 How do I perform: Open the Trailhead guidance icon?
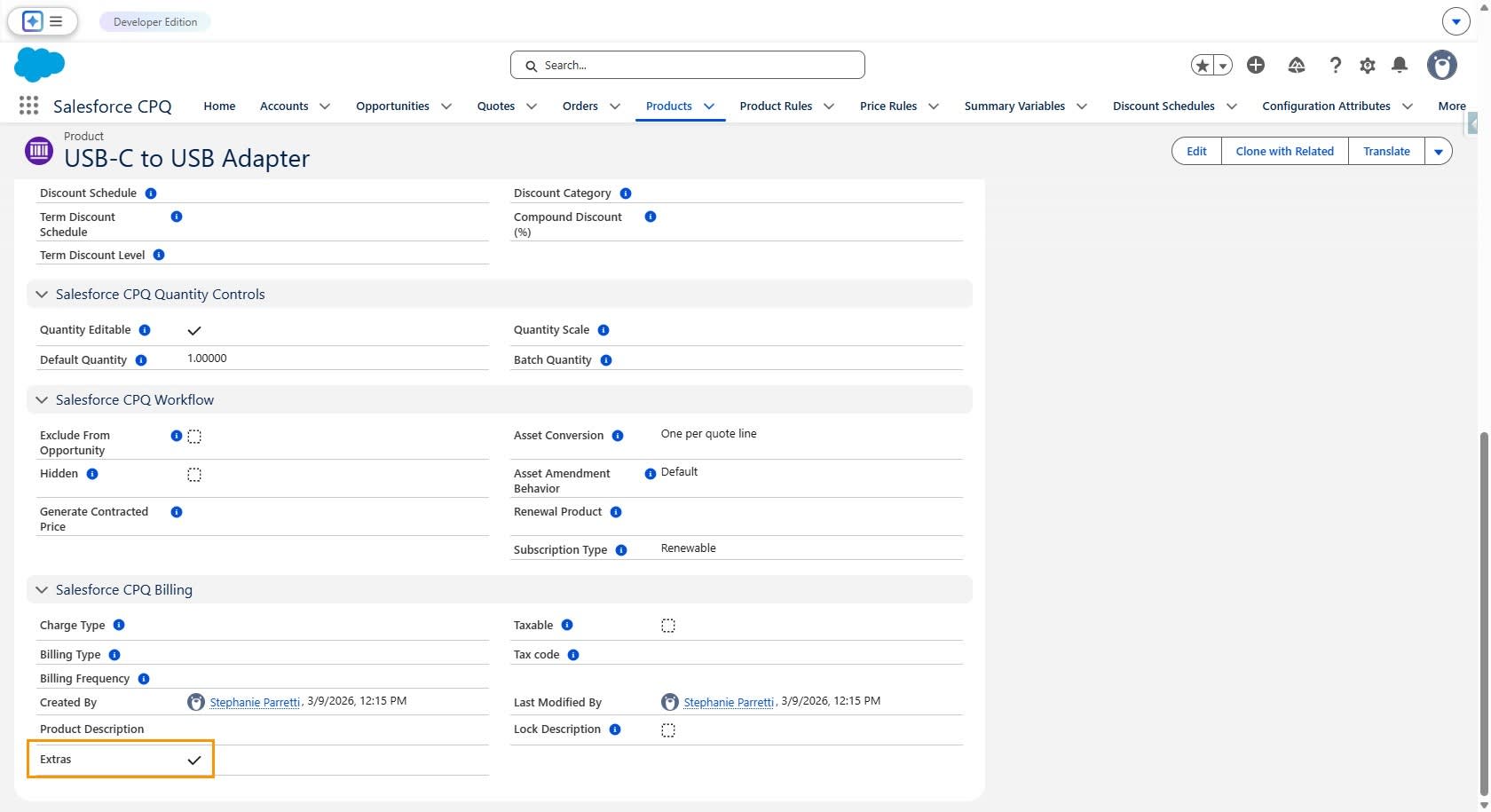[x=1297, y=65]
